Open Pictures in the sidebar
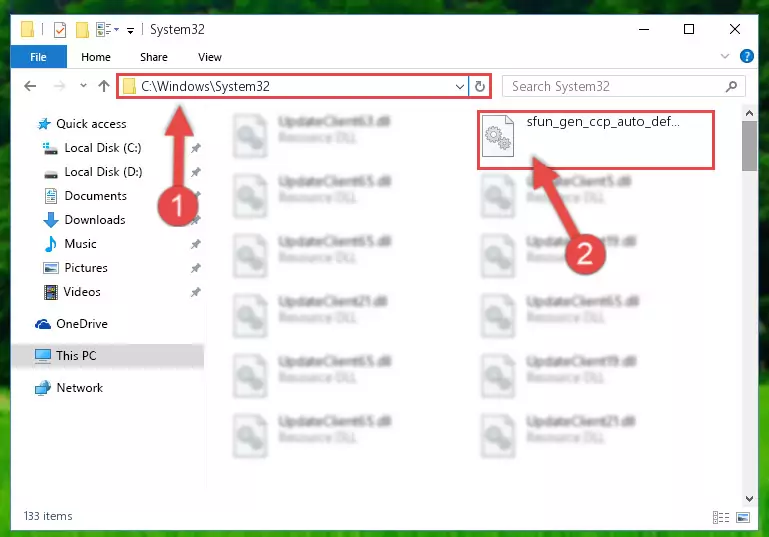The image size is (769, 537). tap(86, 268)
